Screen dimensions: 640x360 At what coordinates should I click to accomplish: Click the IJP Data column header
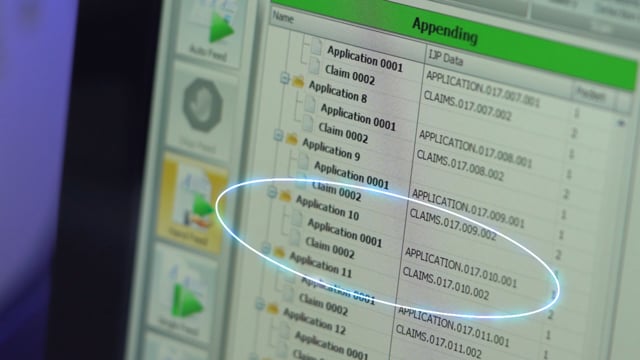(x=446, y=59)
